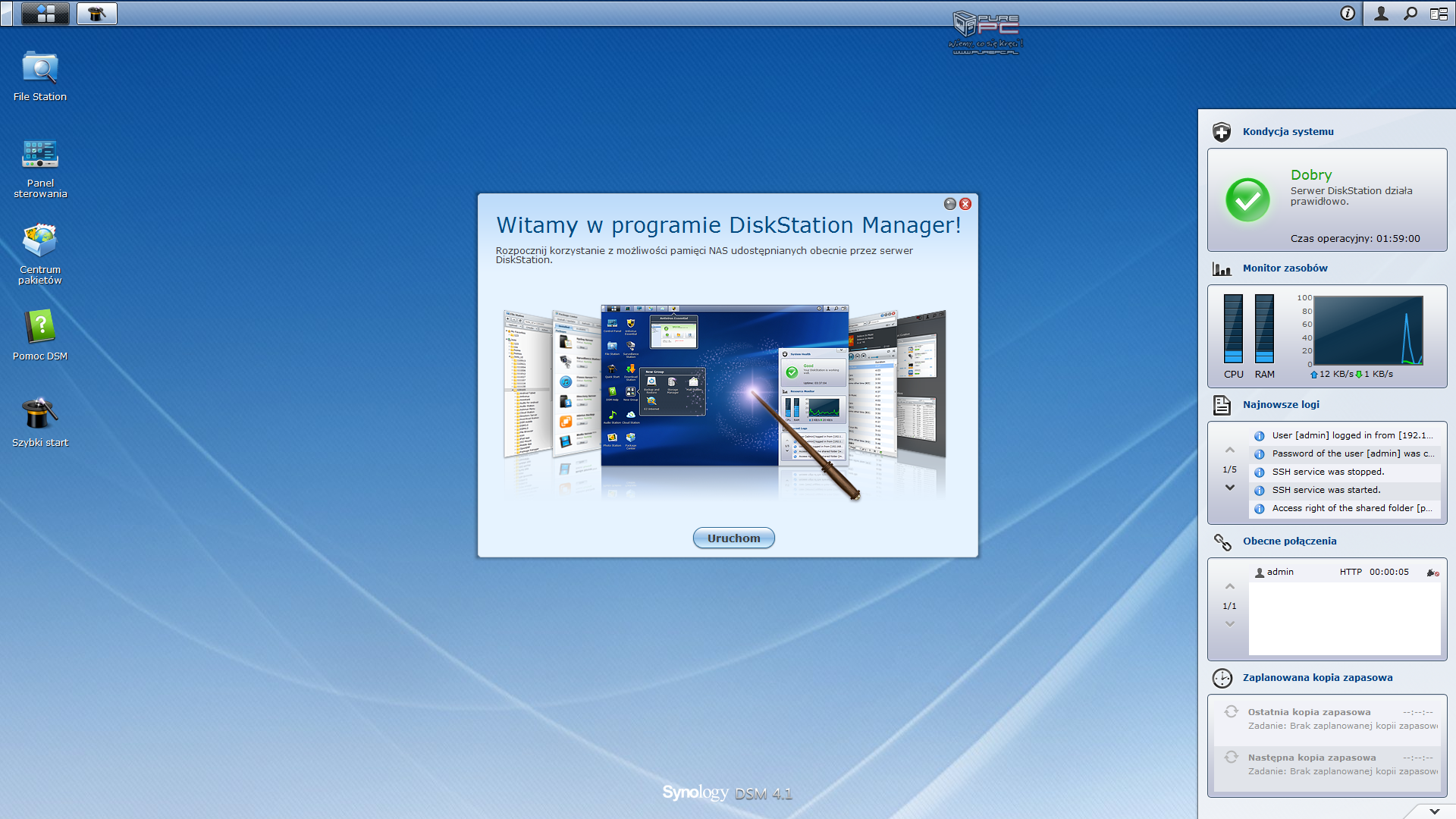
Task: Page down in connections widget
Action: [1229, 624]
